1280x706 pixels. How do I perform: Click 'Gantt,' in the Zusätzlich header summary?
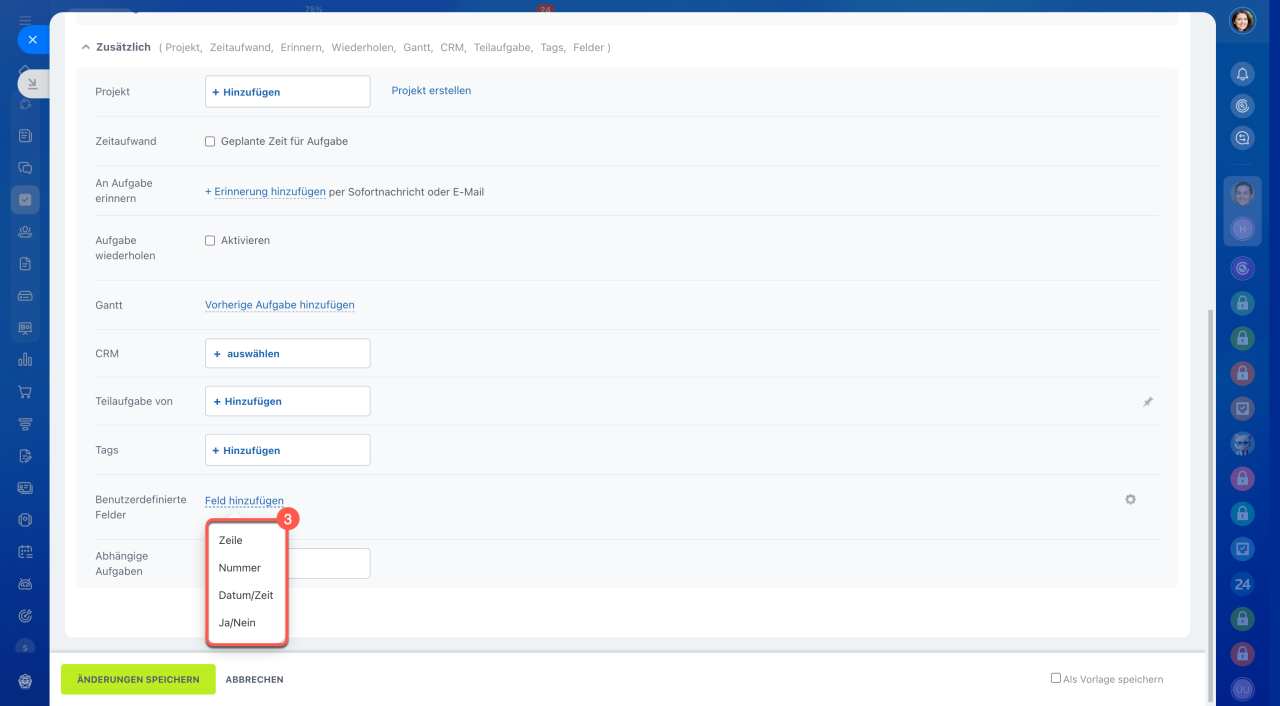click(418, 47)
